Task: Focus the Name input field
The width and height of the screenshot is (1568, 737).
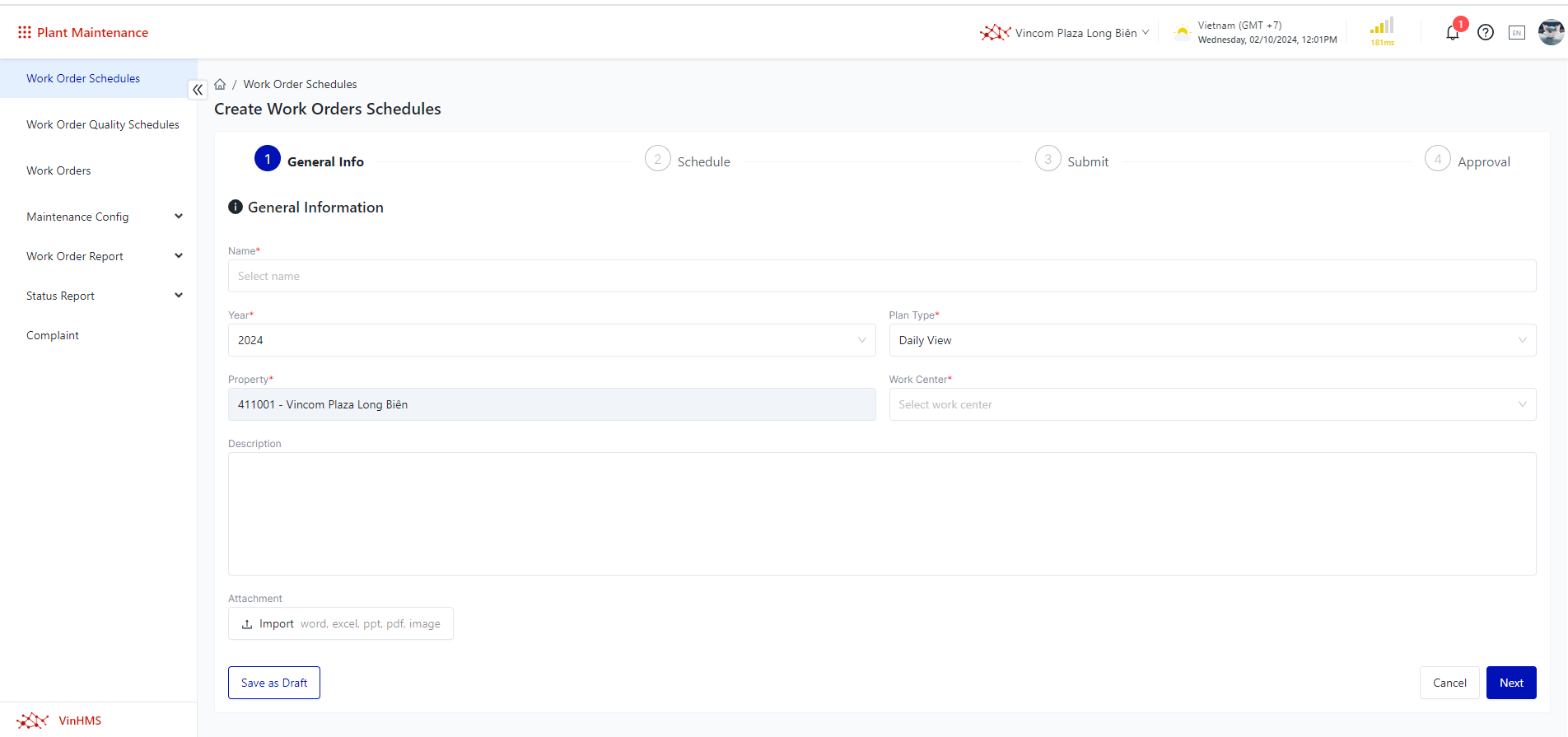Action: (x=881, y=276)
